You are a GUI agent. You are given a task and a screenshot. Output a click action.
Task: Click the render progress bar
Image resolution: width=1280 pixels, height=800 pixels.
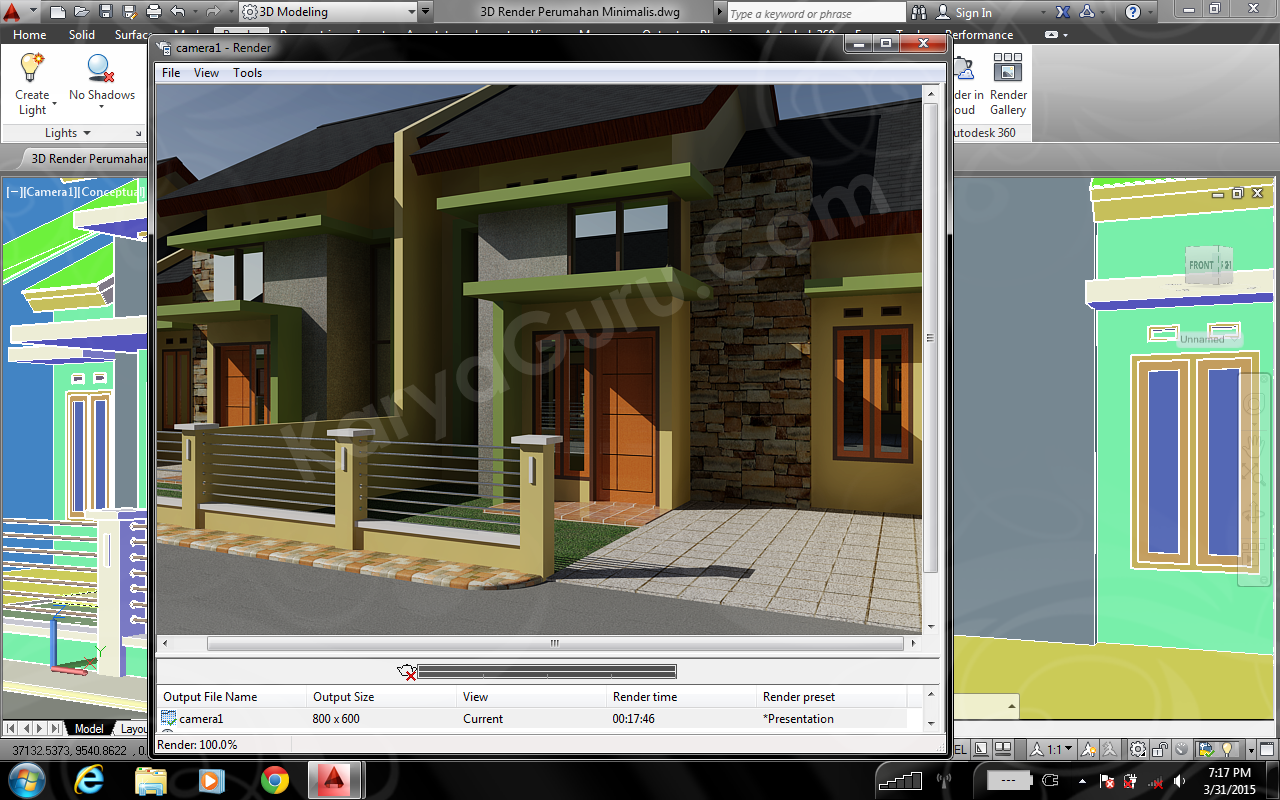pos(546,671)
